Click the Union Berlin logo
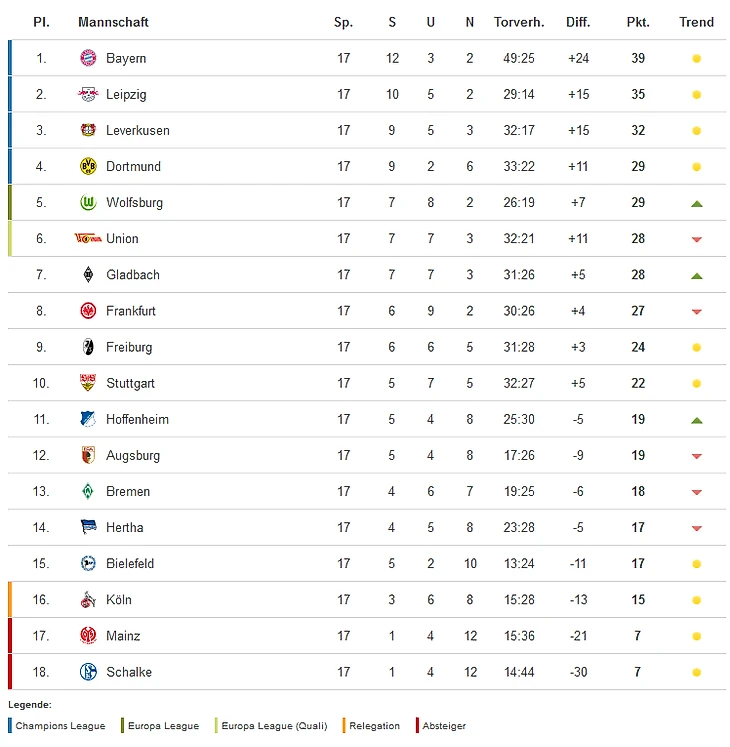Viewport: 730px width, 747px height. (88, 238)
